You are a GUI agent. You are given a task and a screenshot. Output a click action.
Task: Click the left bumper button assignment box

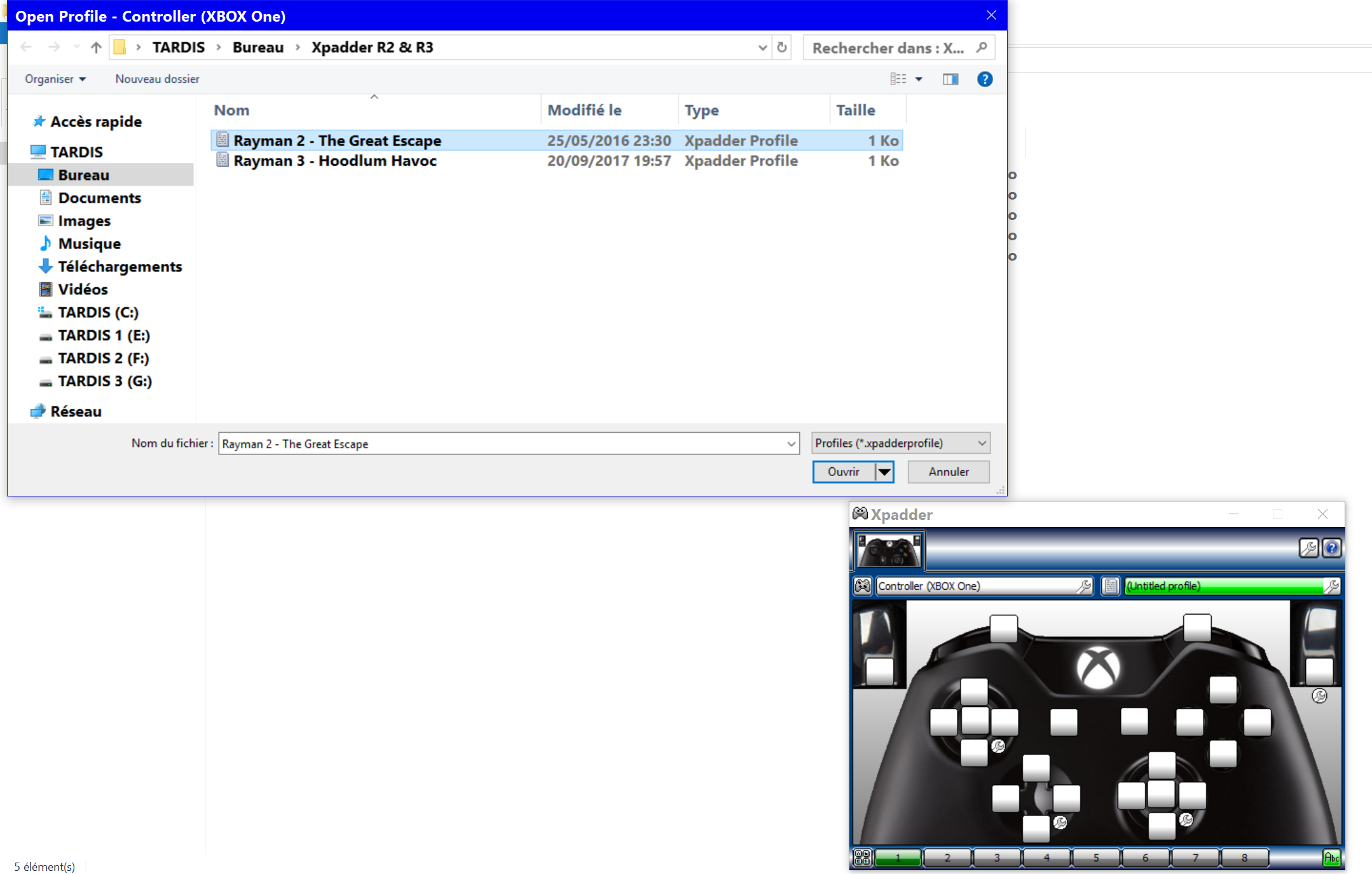[1004, 628]
